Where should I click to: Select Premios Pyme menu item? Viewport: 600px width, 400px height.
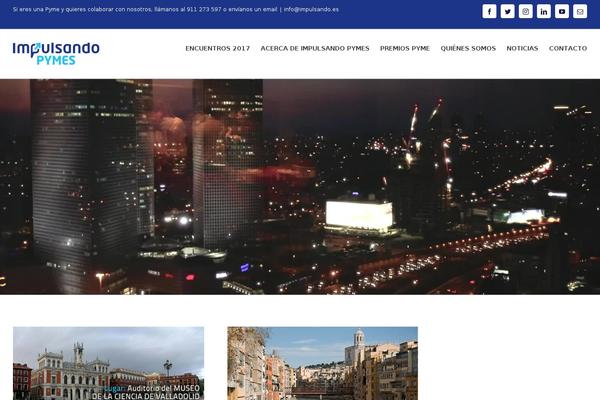click(405, 48)
